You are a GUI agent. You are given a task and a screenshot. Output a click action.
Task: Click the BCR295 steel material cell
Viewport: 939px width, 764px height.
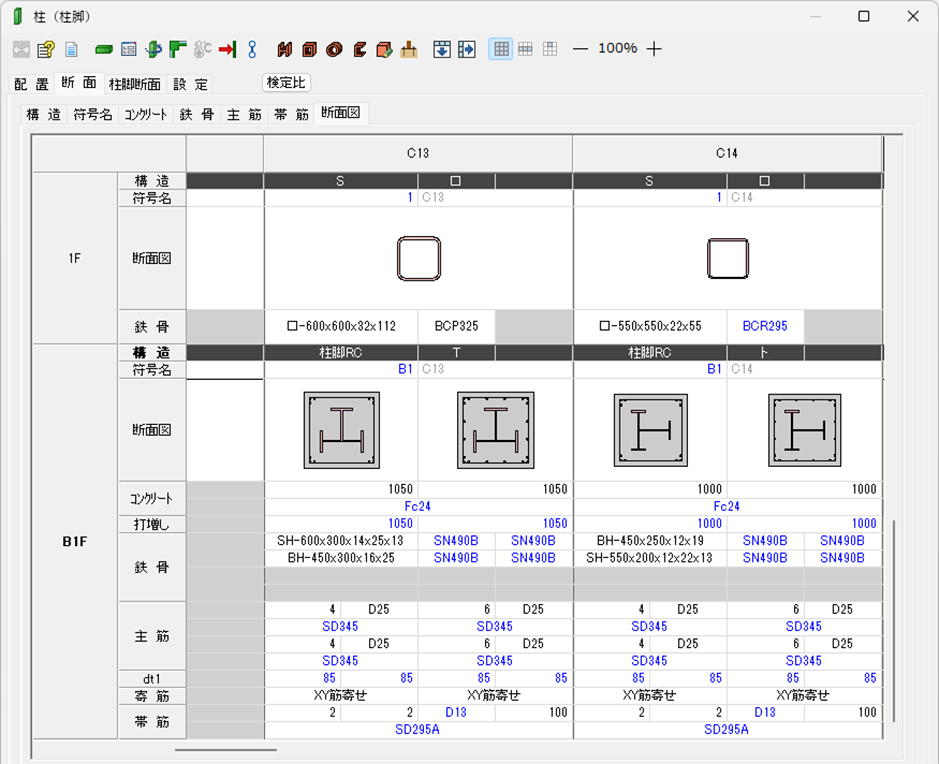(765, 326)
